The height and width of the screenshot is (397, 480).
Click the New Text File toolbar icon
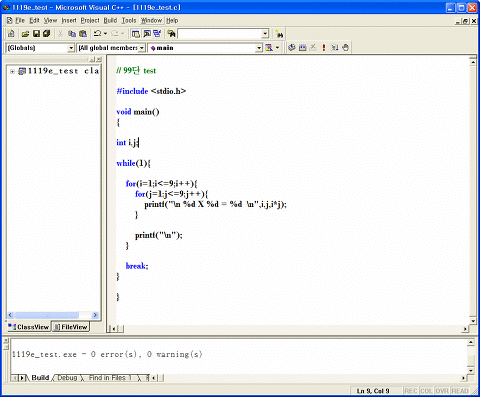[11, 34]
